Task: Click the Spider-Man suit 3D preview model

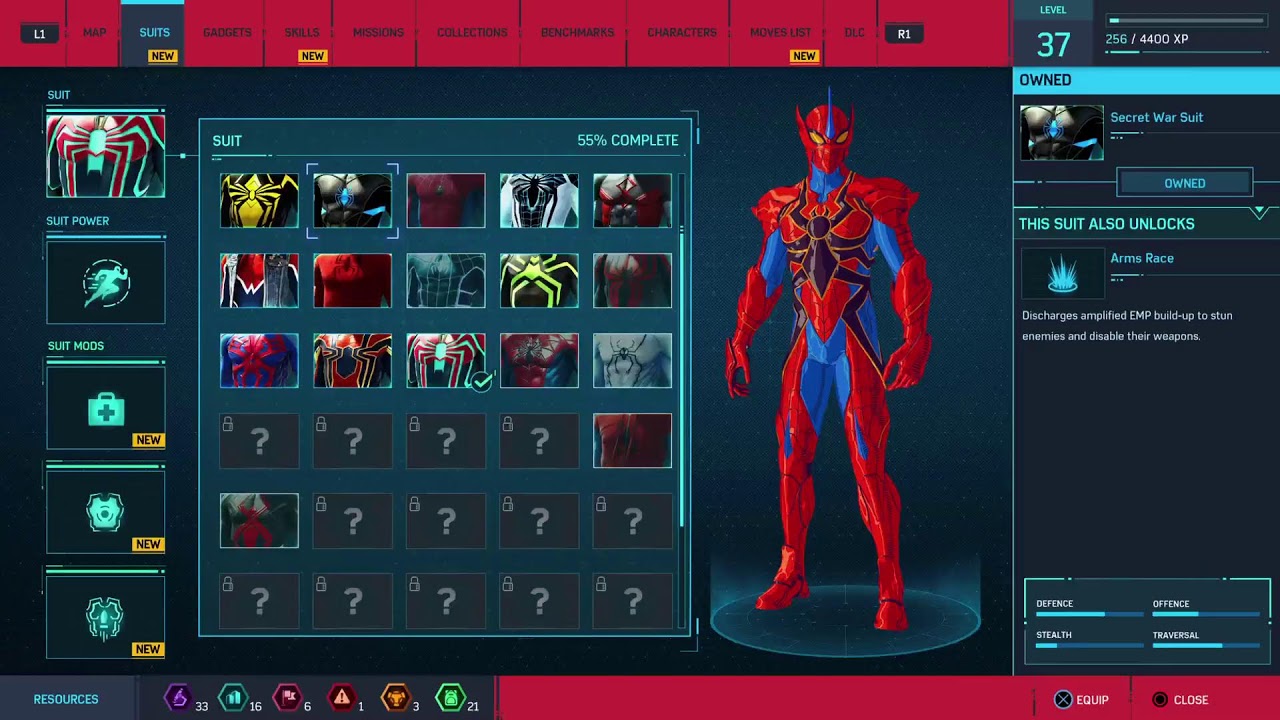Action: pyautogui.click(x=830, y=360)
